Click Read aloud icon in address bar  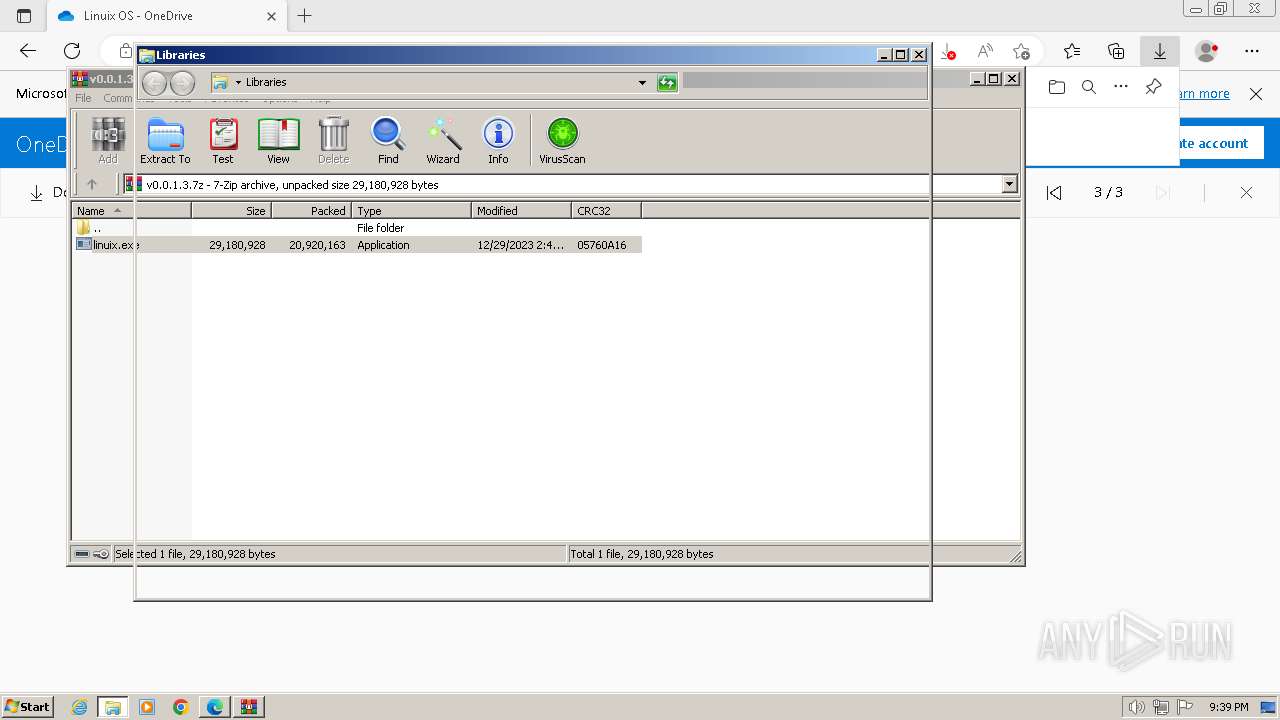click(985, 51)
